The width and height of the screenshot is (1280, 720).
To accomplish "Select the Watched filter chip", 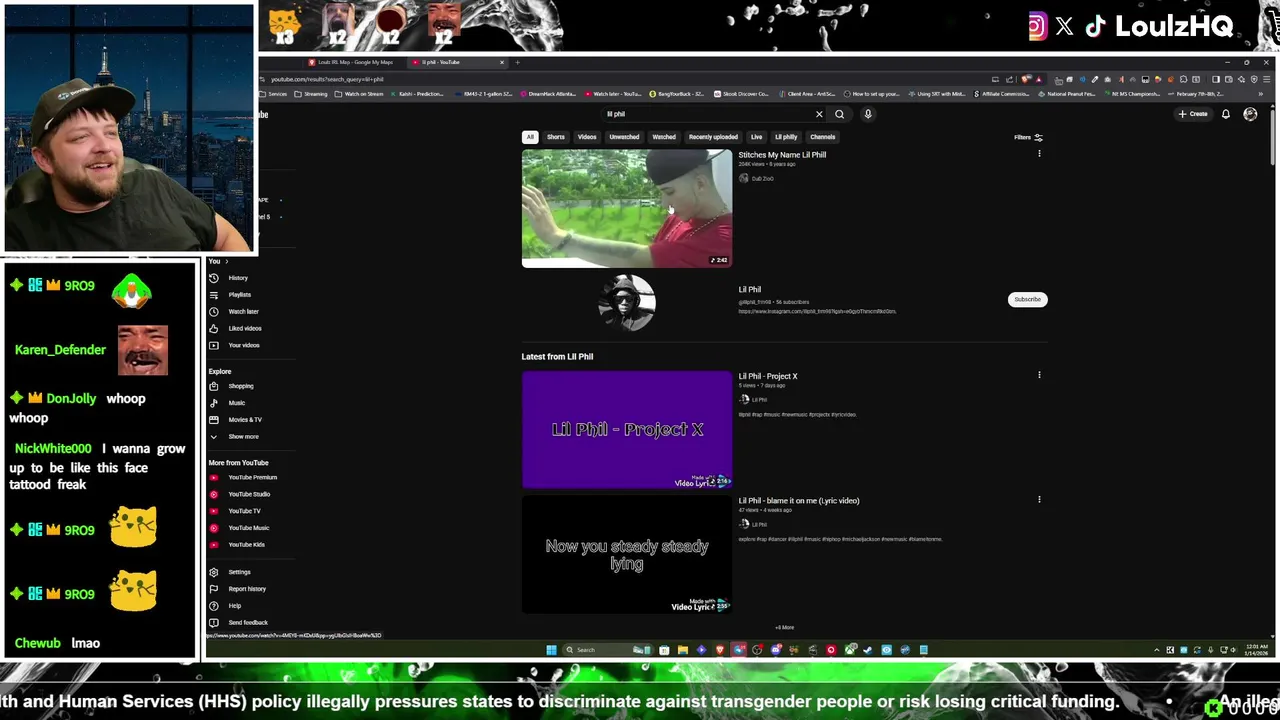I will click(664, 137).
